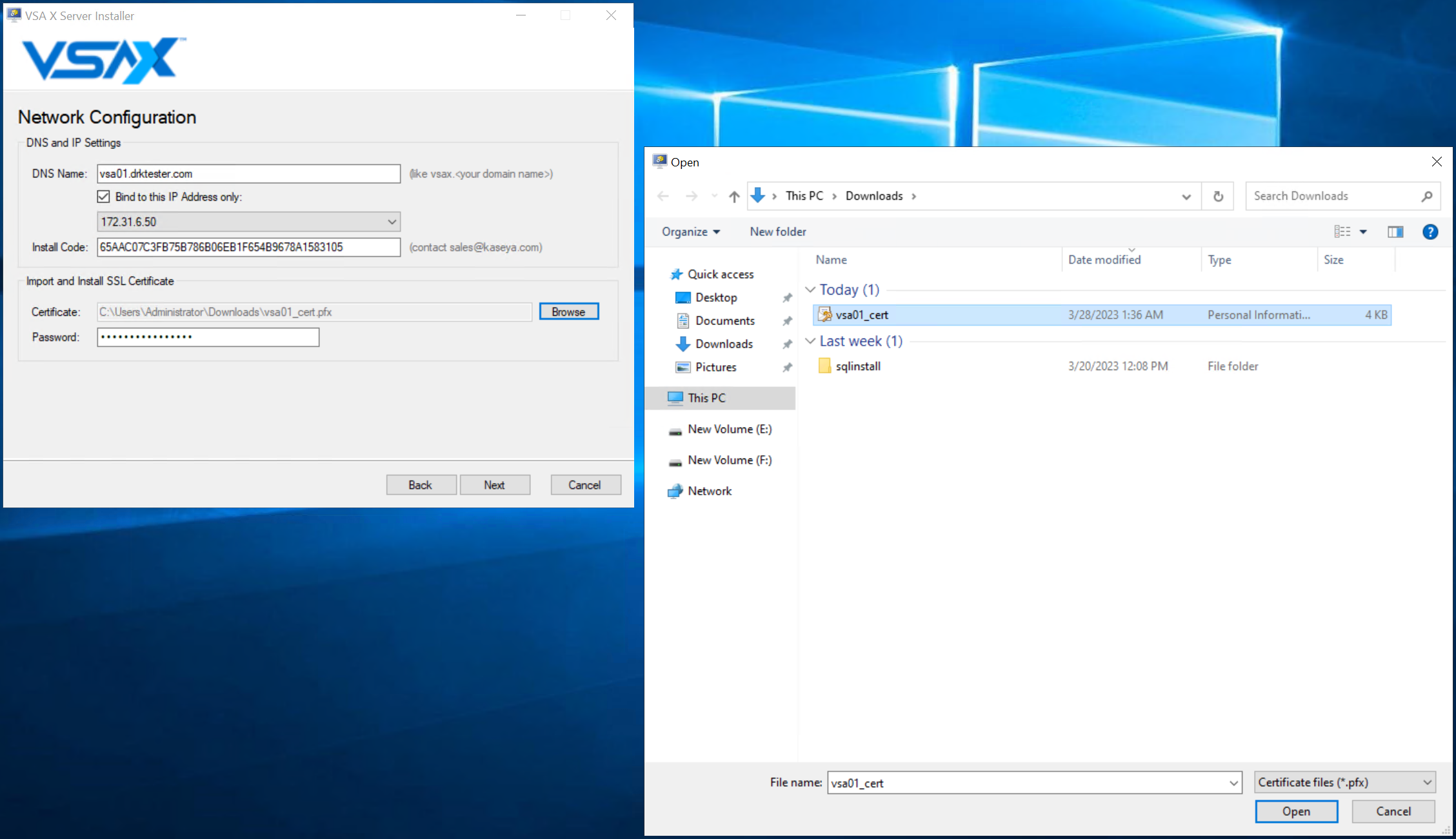Expand File name history dropdown
The image size is (1456, 839).
1233,783
